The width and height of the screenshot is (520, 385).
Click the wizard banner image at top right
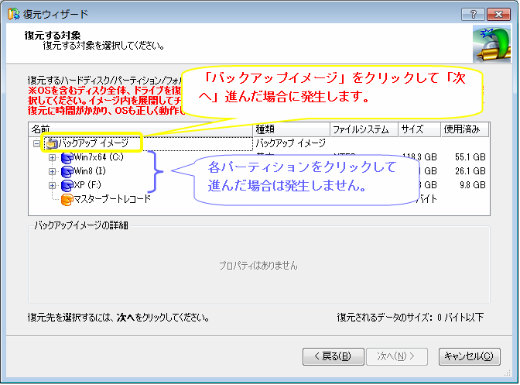tap(492, 43)
